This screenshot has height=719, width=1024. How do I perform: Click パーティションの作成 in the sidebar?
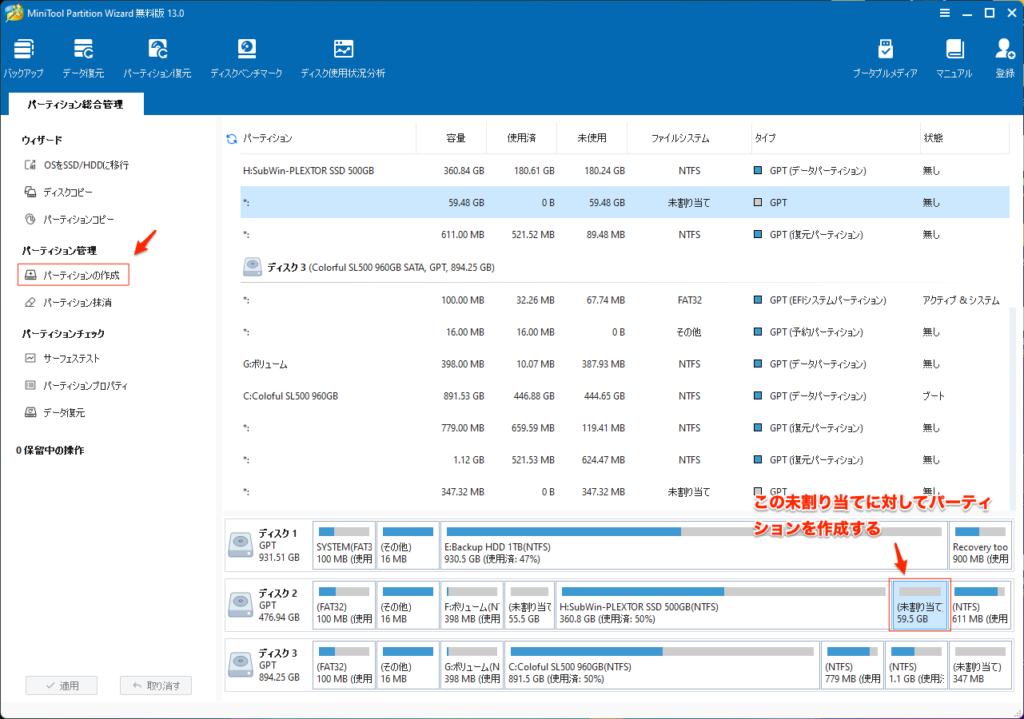tap(76, 274)
